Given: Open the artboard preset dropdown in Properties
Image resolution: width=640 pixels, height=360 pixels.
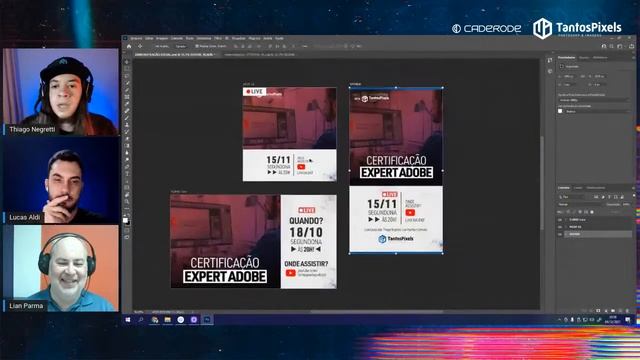Looking at the screenshot, I should [x=594, y=100].
